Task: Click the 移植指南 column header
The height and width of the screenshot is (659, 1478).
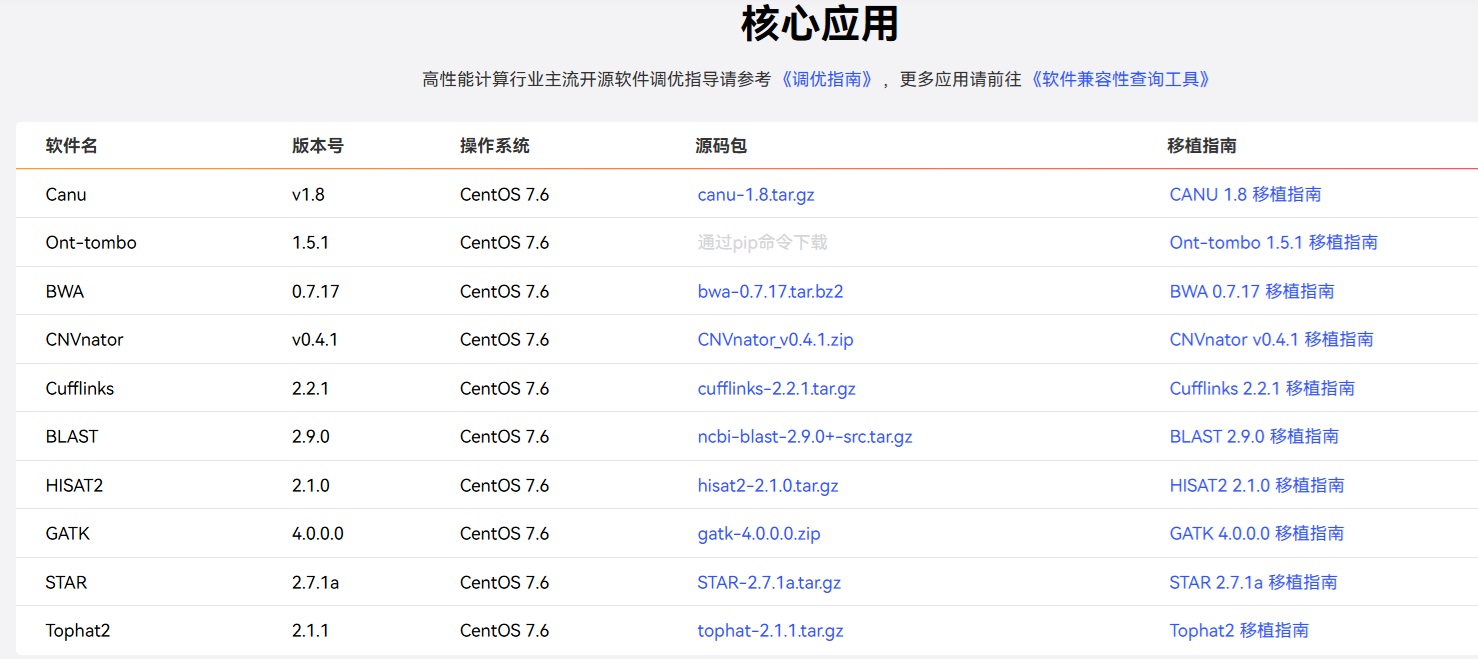Action: [1202, 146]
